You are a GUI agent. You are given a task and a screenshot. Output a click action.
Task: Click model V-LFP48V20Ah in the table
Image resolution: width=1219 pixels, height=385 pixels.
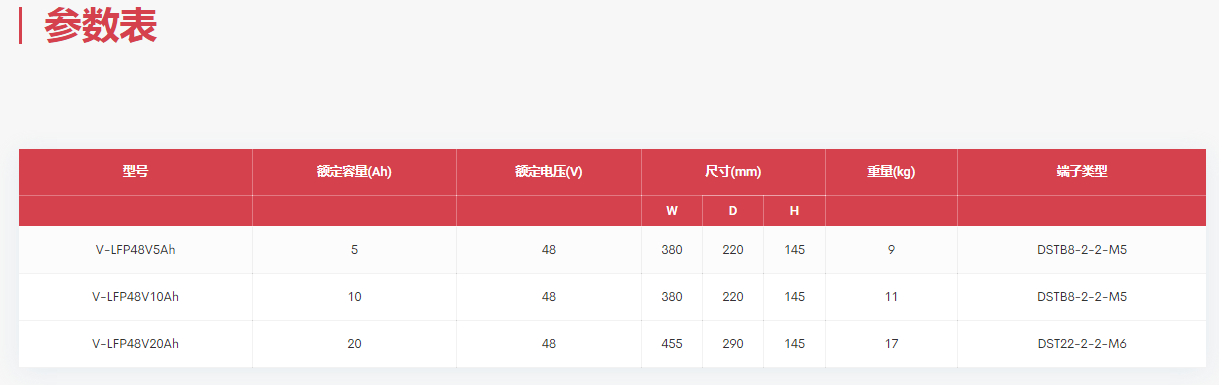click(136, 344)
